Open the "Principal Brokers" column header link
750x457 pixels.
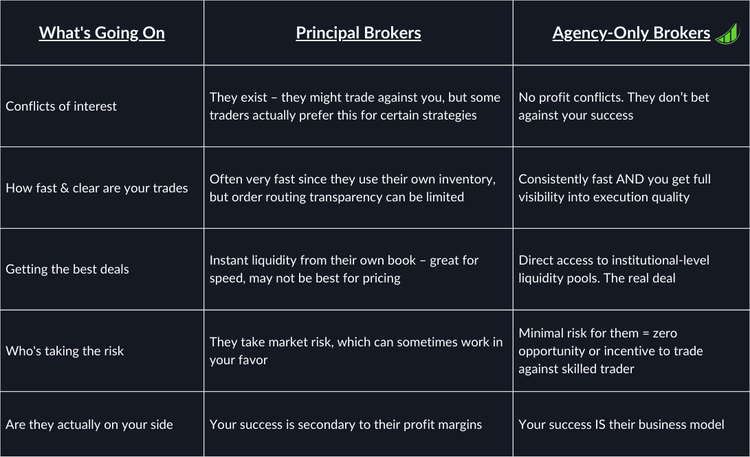coord(358,33)
